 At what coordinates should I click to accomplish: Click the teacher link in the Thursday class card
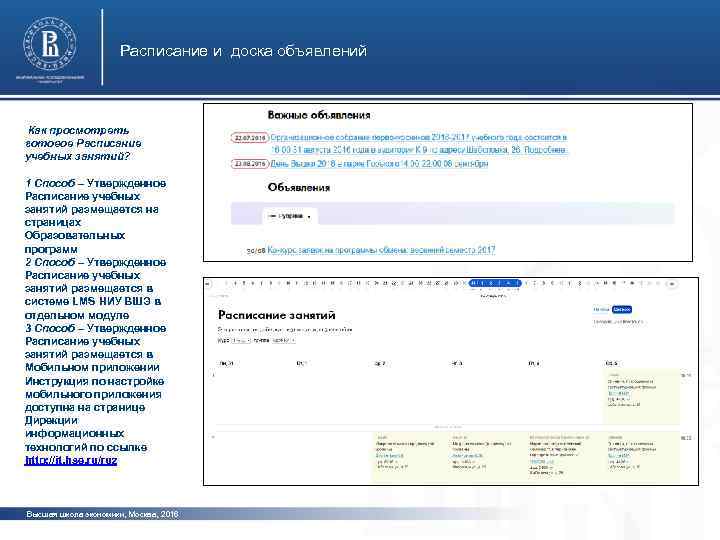(467, 456)
